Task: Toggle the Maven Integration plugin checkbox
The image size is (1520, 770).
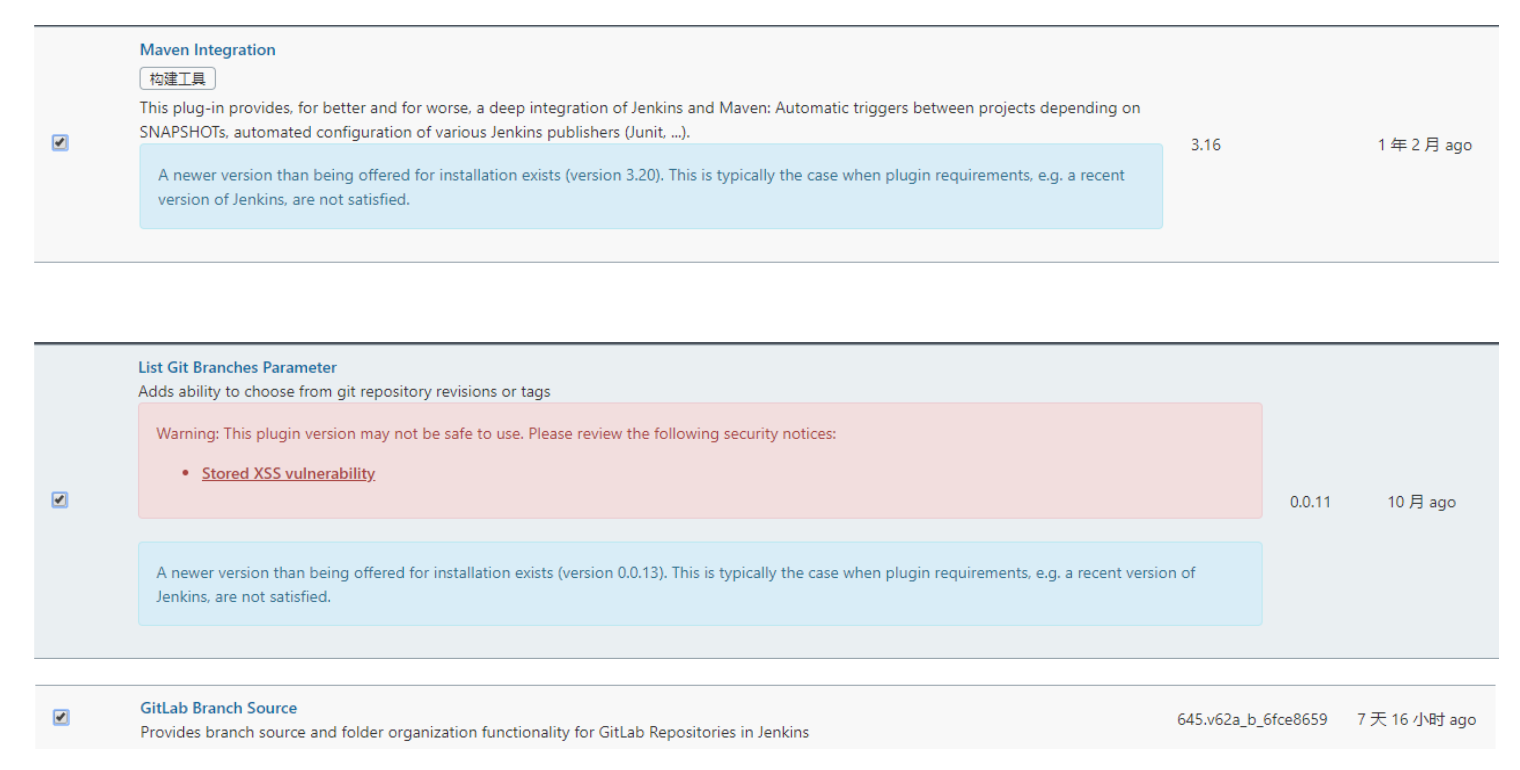Action: click(x=60, y=143)
